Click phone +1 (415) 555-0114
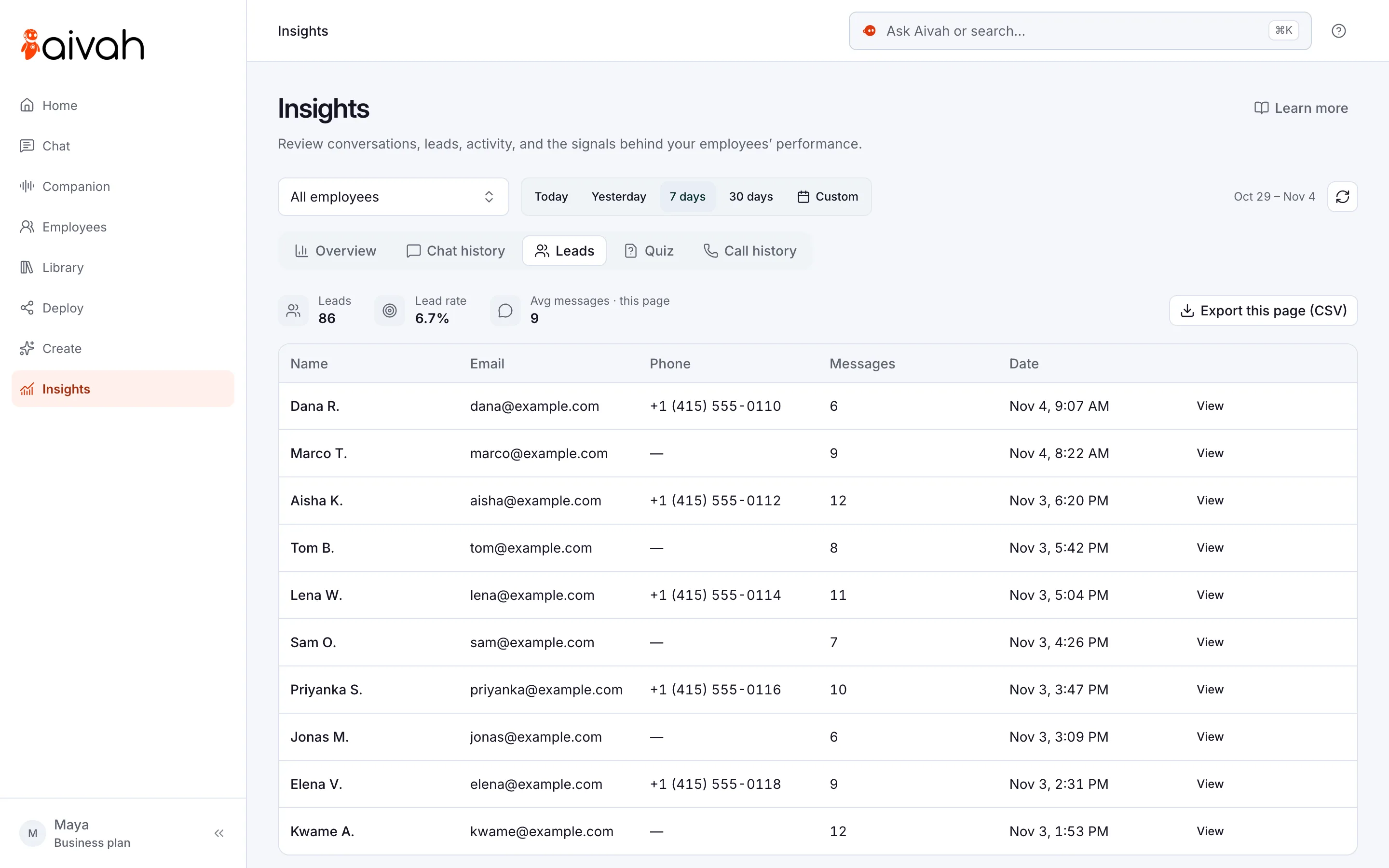Screen dimensions: 1389x868 click(715, 596)
